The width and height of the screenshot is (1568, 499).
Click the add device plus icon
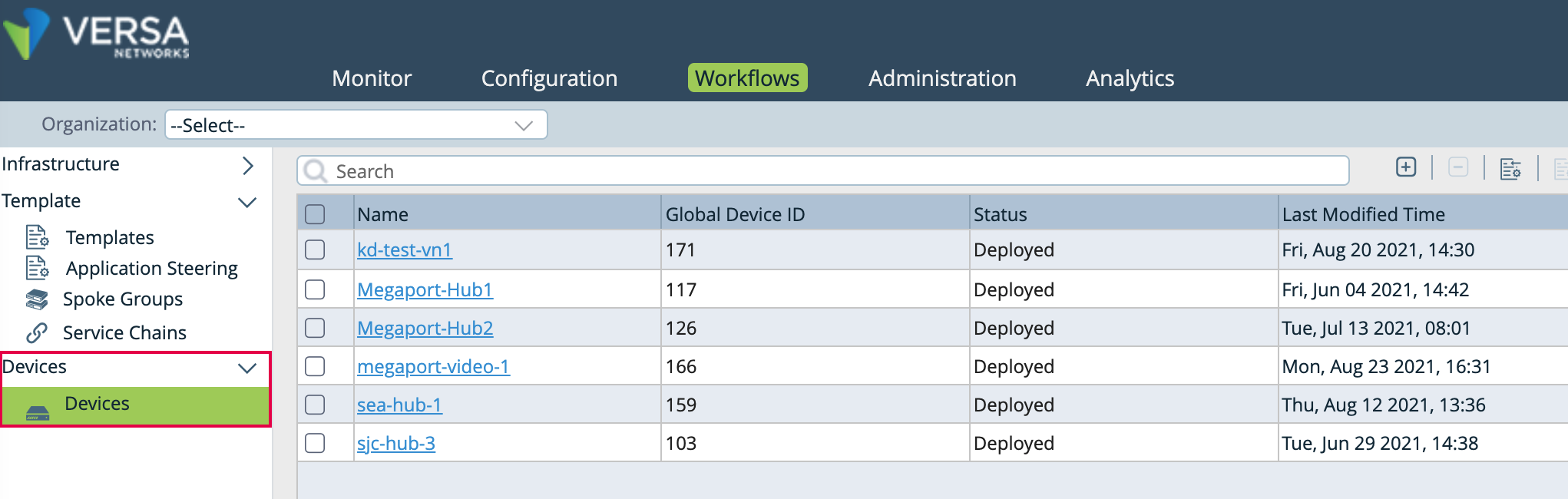point(1405,167)
